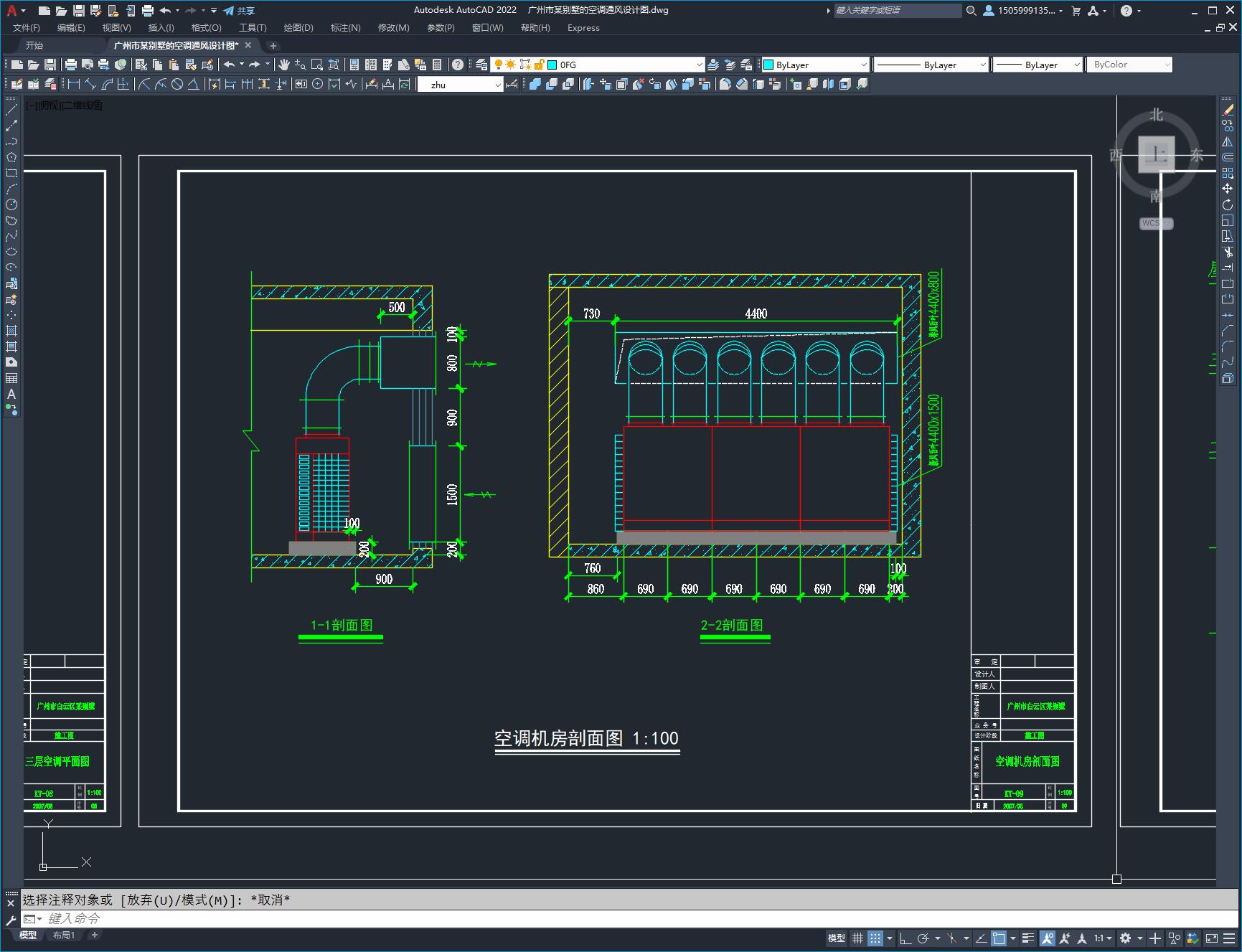Choose the Hatch tool in the draw toolbar
The width and height of the screenshot is (1242, 952).
coord(11,331)
